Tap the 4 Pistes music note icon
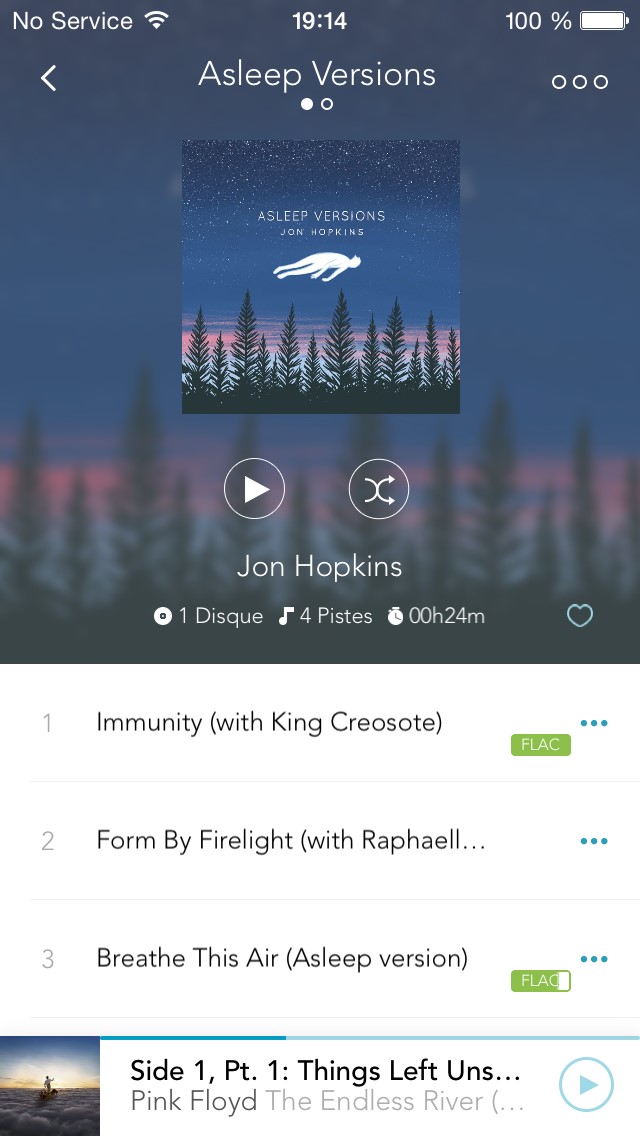This screenshot has width=640, height=1136. pos(286,616)
